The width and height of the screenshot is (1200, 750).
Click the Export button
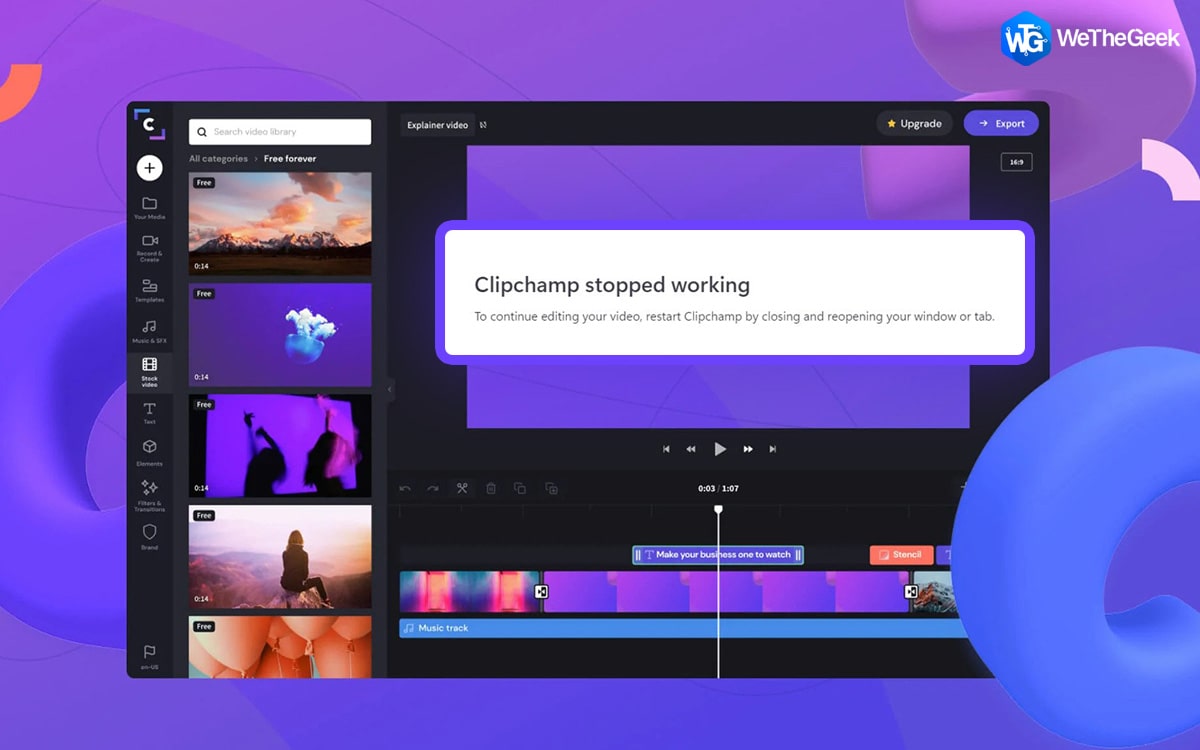[x=1001, y=124]
